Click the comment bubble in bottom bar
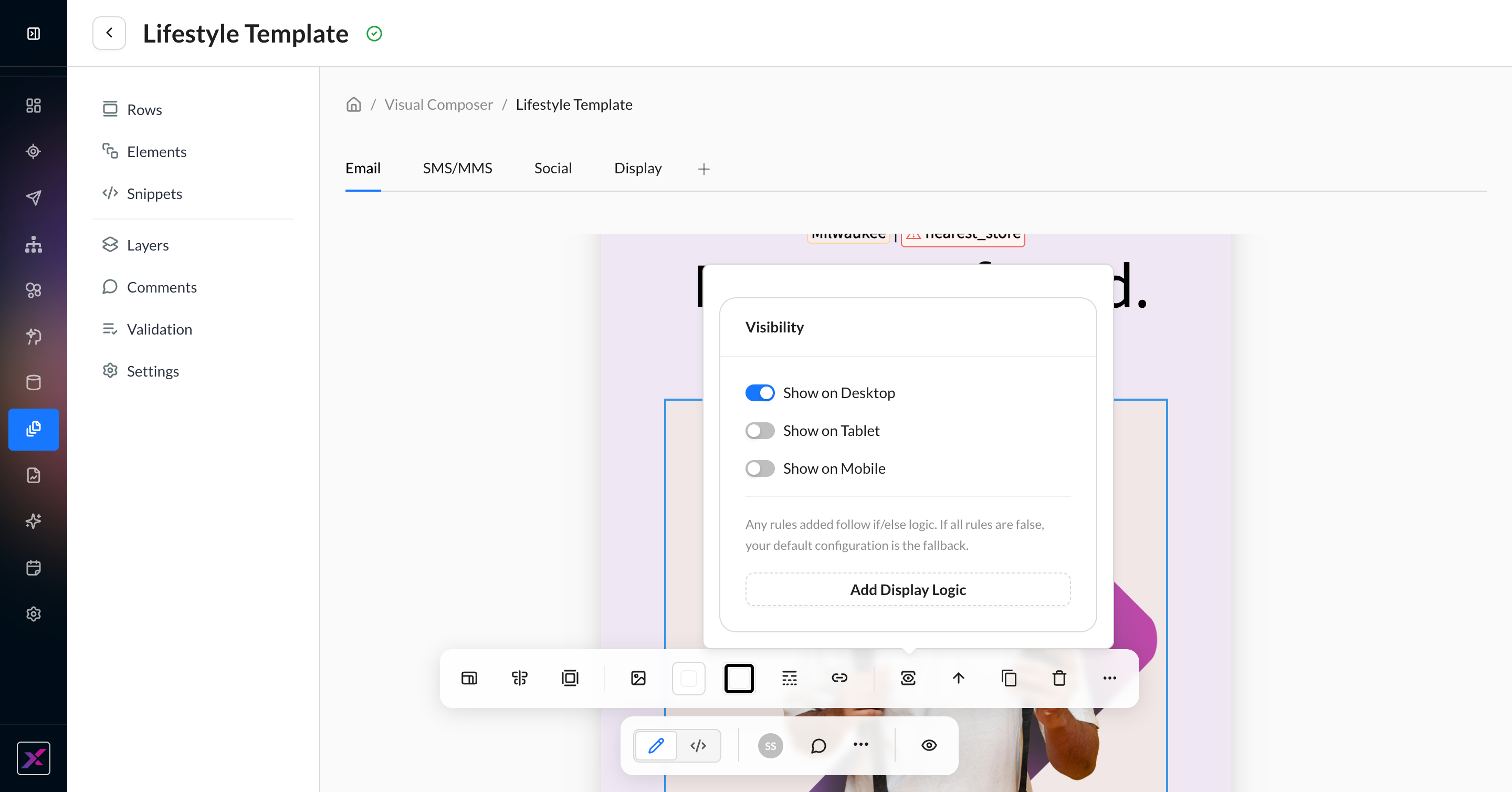Image resolution: width=1512 pixels, height=792 pixels. click(x=818, y=746)
